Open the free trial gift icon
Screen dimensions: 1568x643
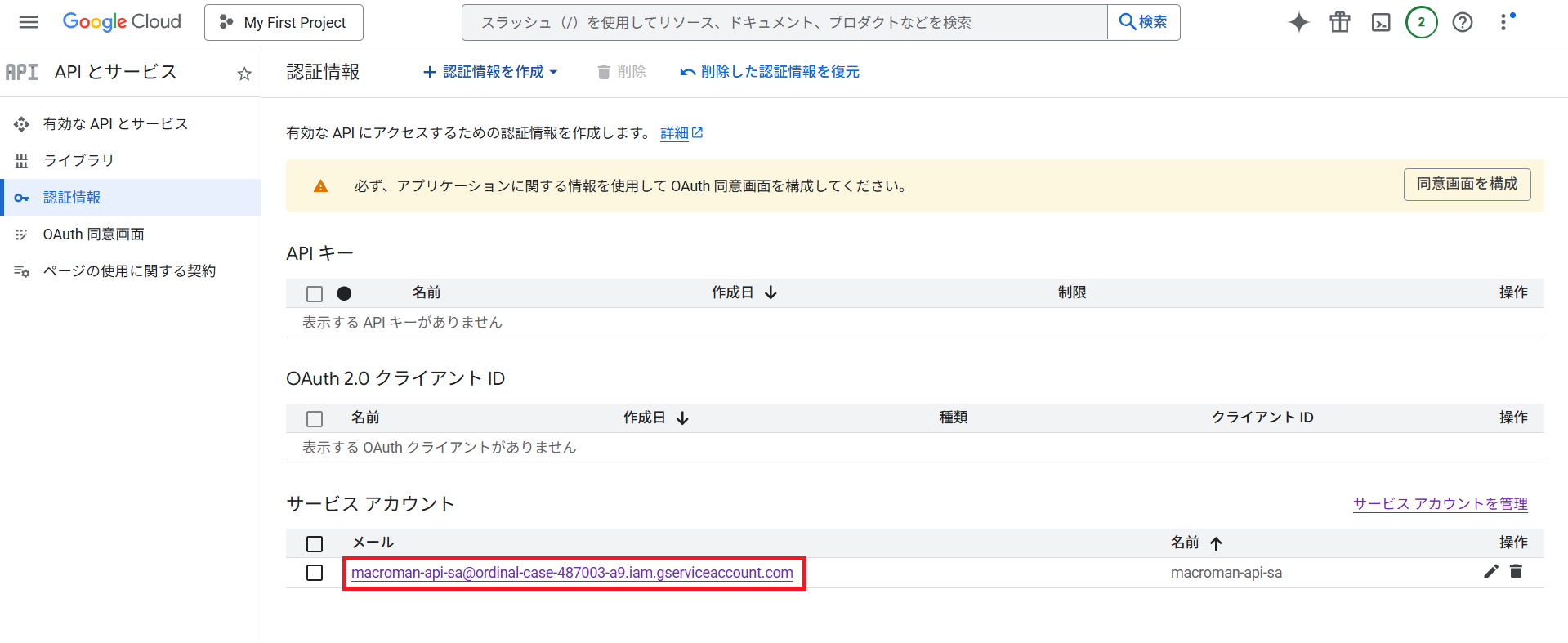[1339, 22]
